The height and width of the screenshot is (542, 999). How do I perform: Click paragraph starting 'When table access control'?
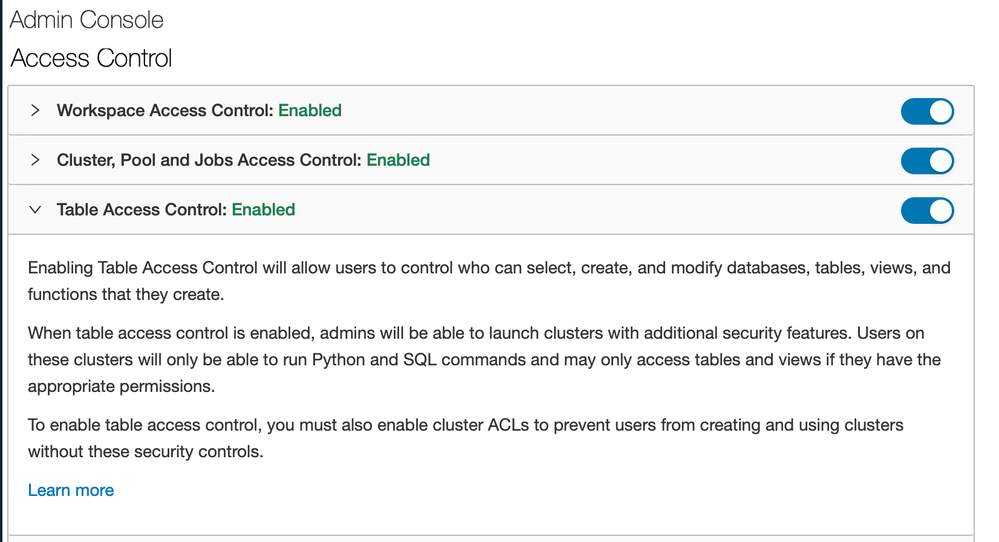pos(484,358)
